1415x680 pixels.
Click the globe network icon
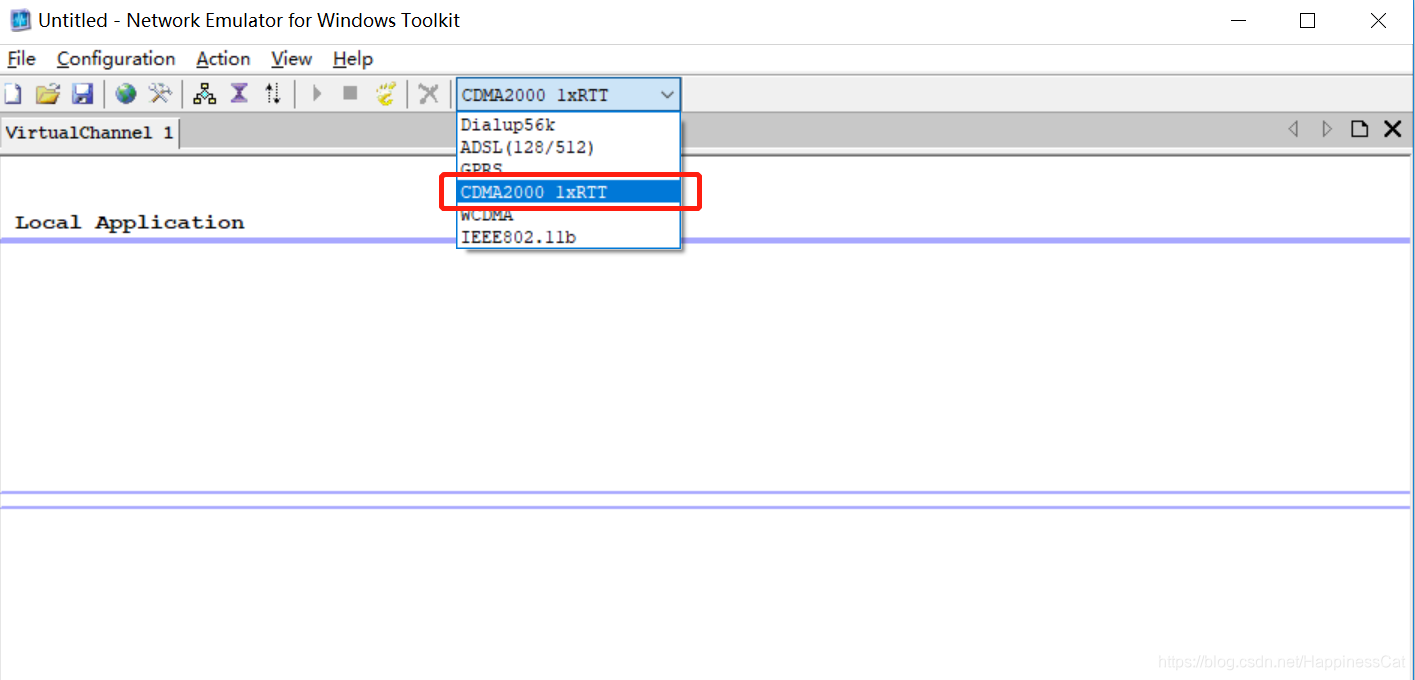(124, 92)
